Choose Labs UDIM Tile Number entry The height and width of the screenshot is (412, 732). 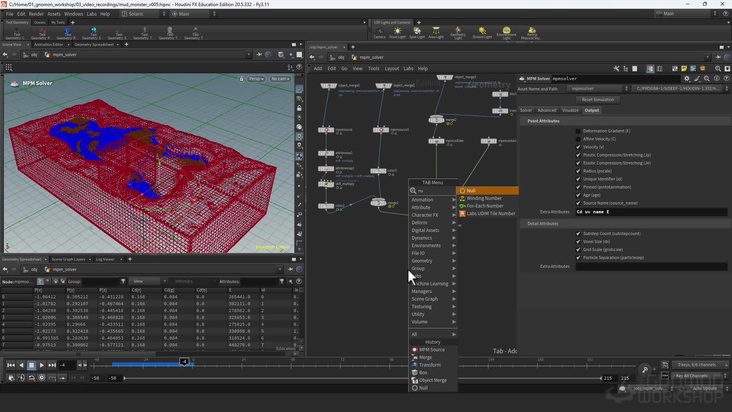coord(491,213)
